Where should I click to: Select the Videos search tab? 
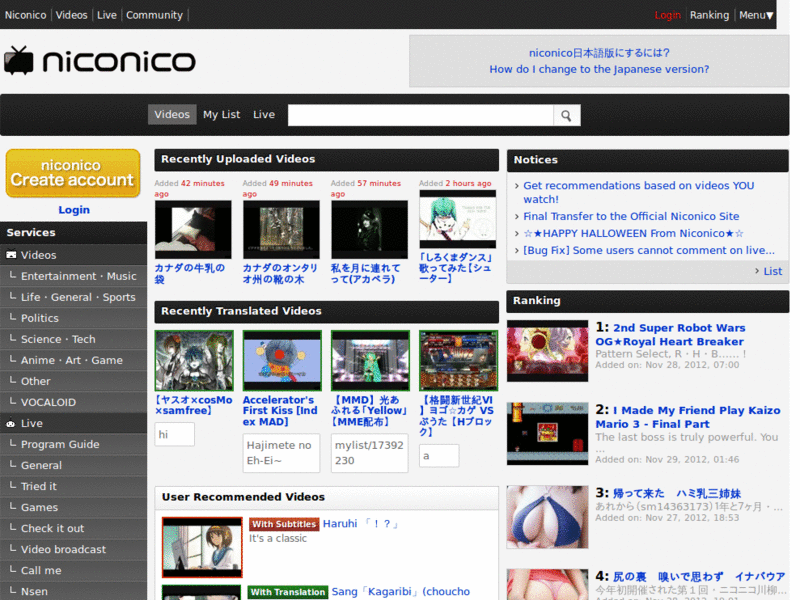[x=172, y=115]
